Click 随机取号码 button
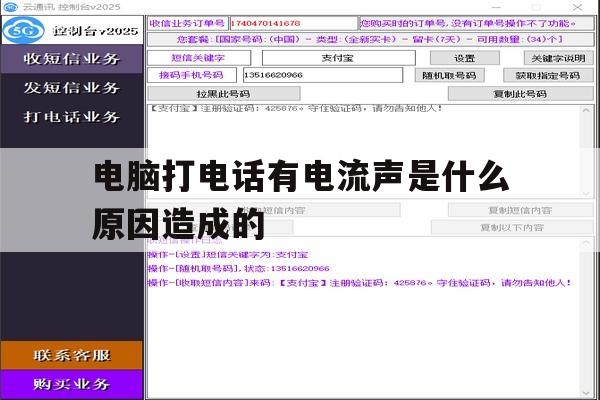The height and width of the screenshot is (400, 600). (x=449, y=75)
